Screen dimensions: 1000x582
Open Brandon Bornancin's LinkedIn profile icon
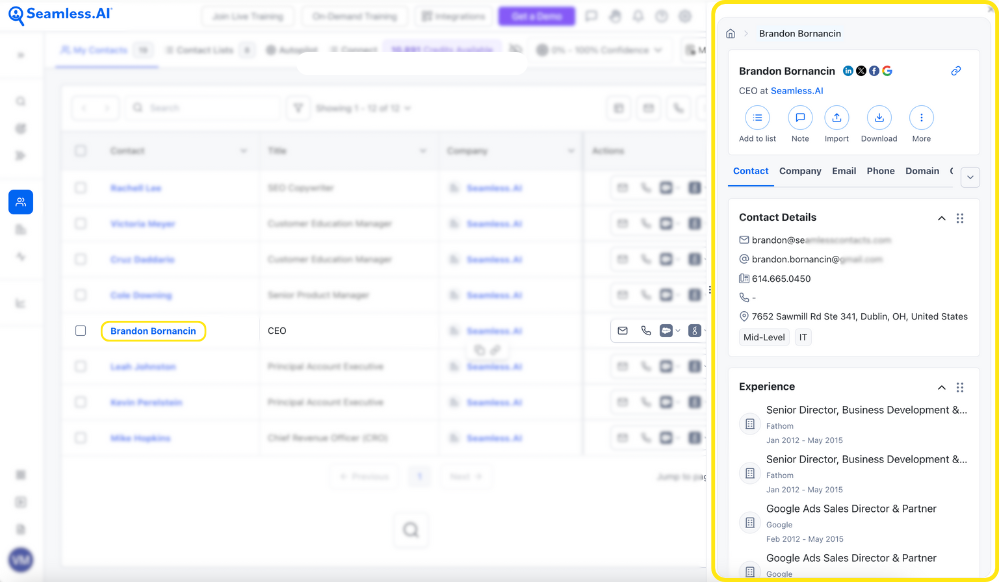pos(848,71)
